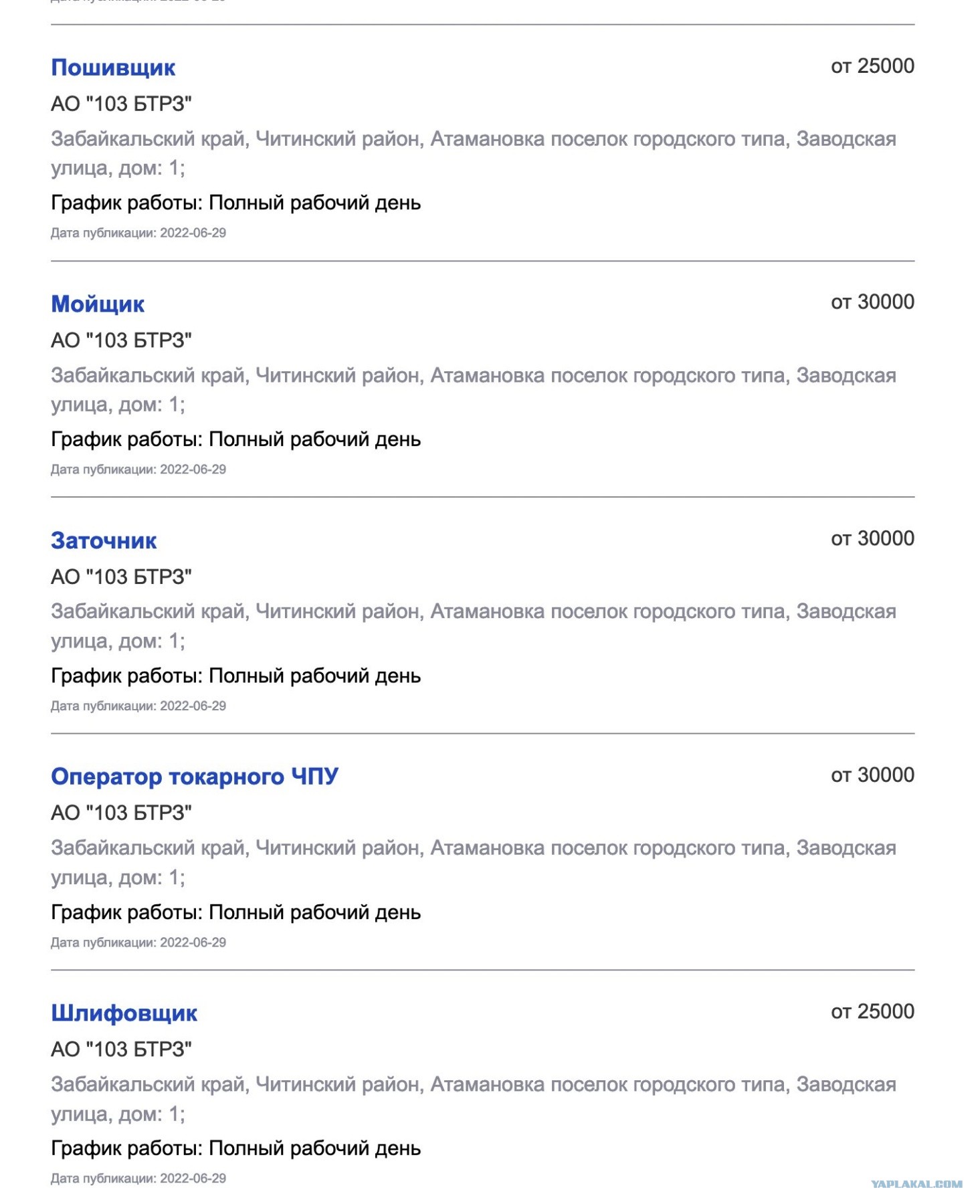
Task: Open the Оператор токарного ЧПУ vacancy
Action: click(195, 777)
